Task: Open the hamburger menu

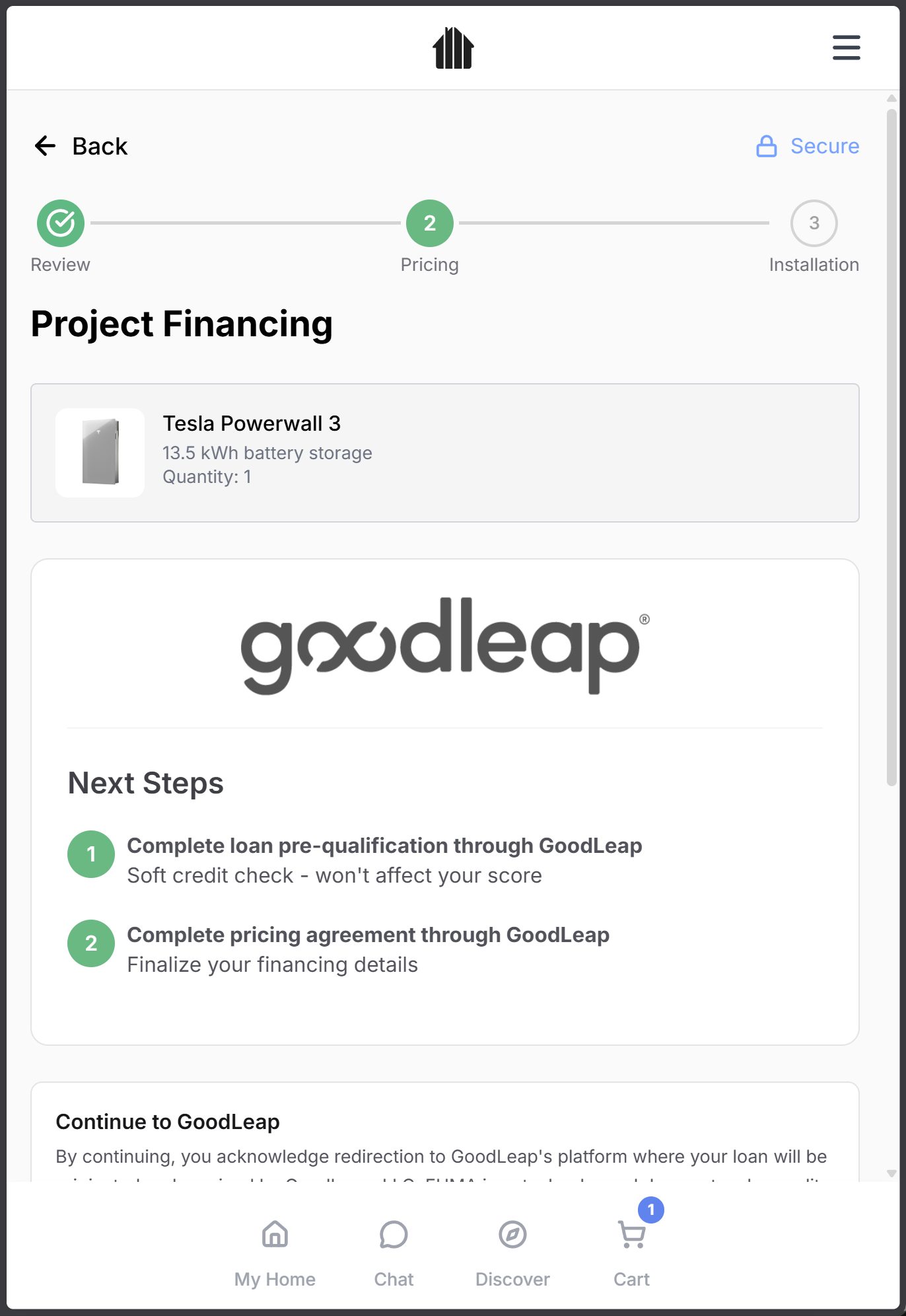Action: (x=846, y=48)
